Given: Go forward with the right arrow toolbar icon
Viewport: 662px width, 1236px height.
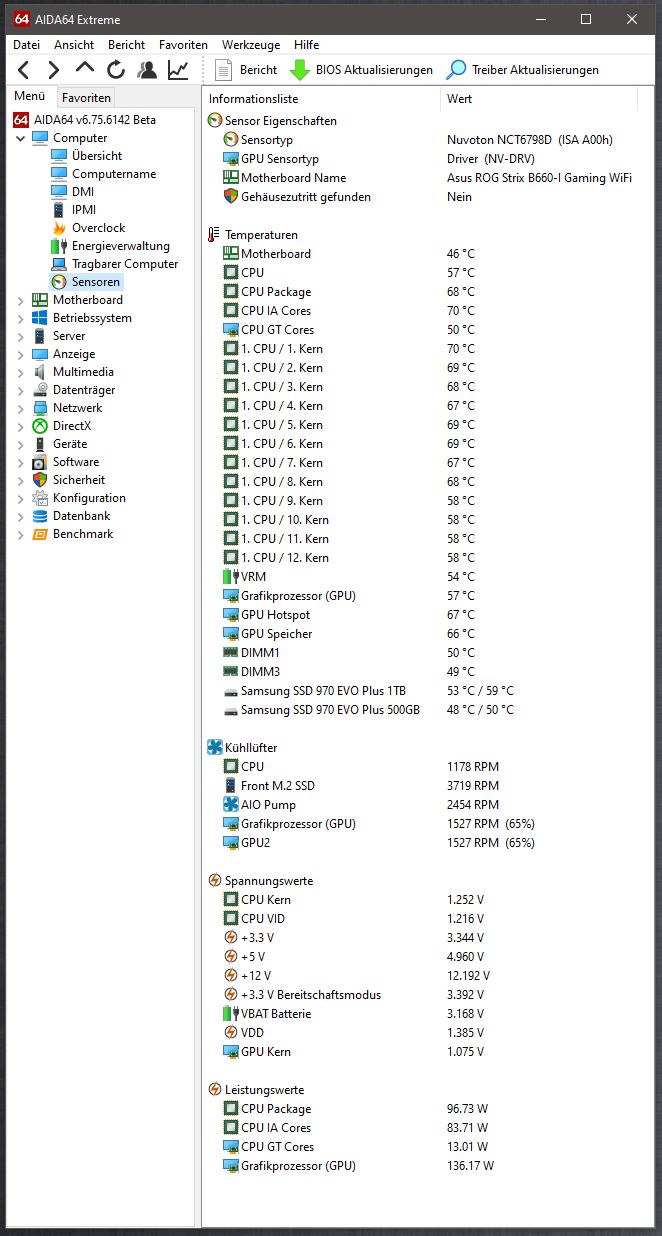Looking at the screenshot, I should coord(54,70).
